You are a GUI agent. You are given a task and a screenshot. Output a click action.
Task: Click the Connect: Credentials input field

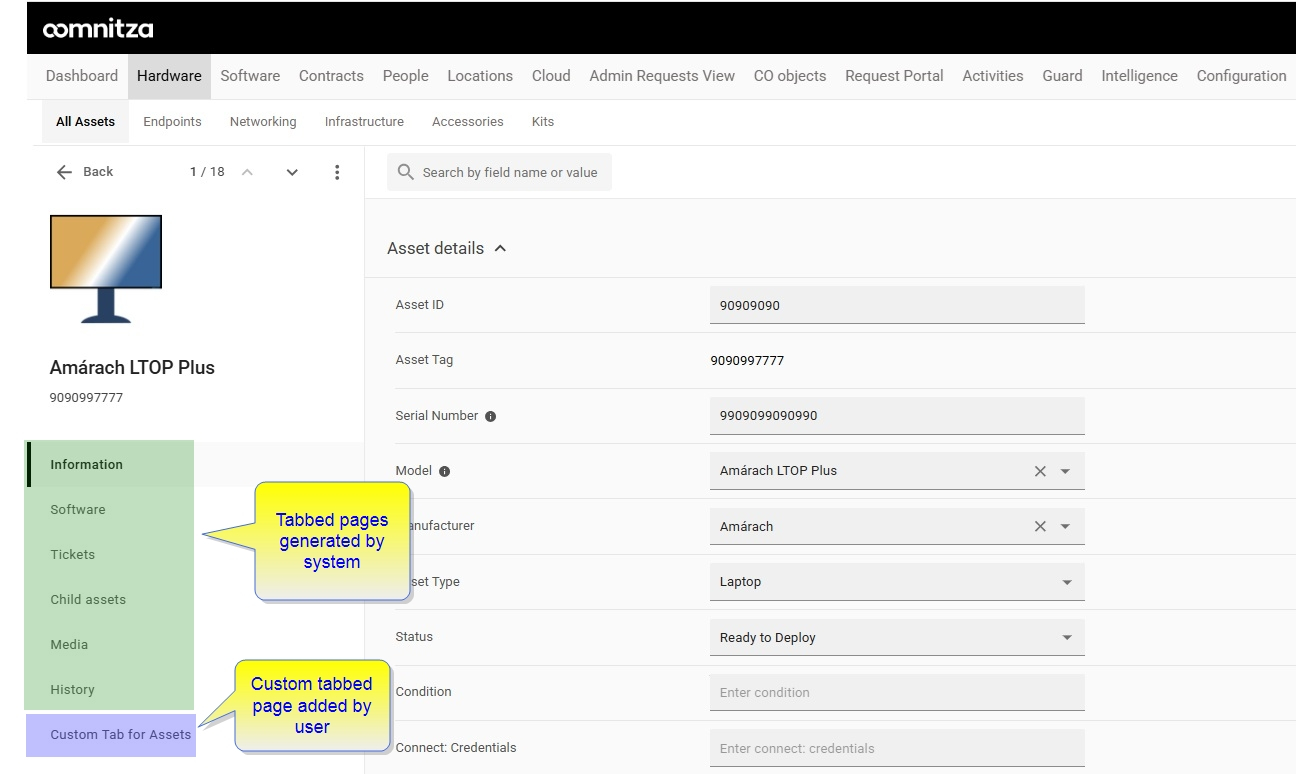tap(897, 748)
